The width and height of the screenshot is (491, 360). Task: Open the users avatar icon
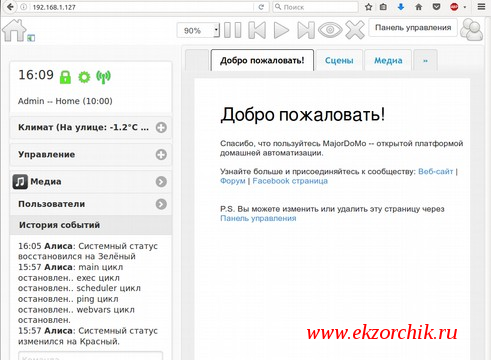click(x=471, y=30)
